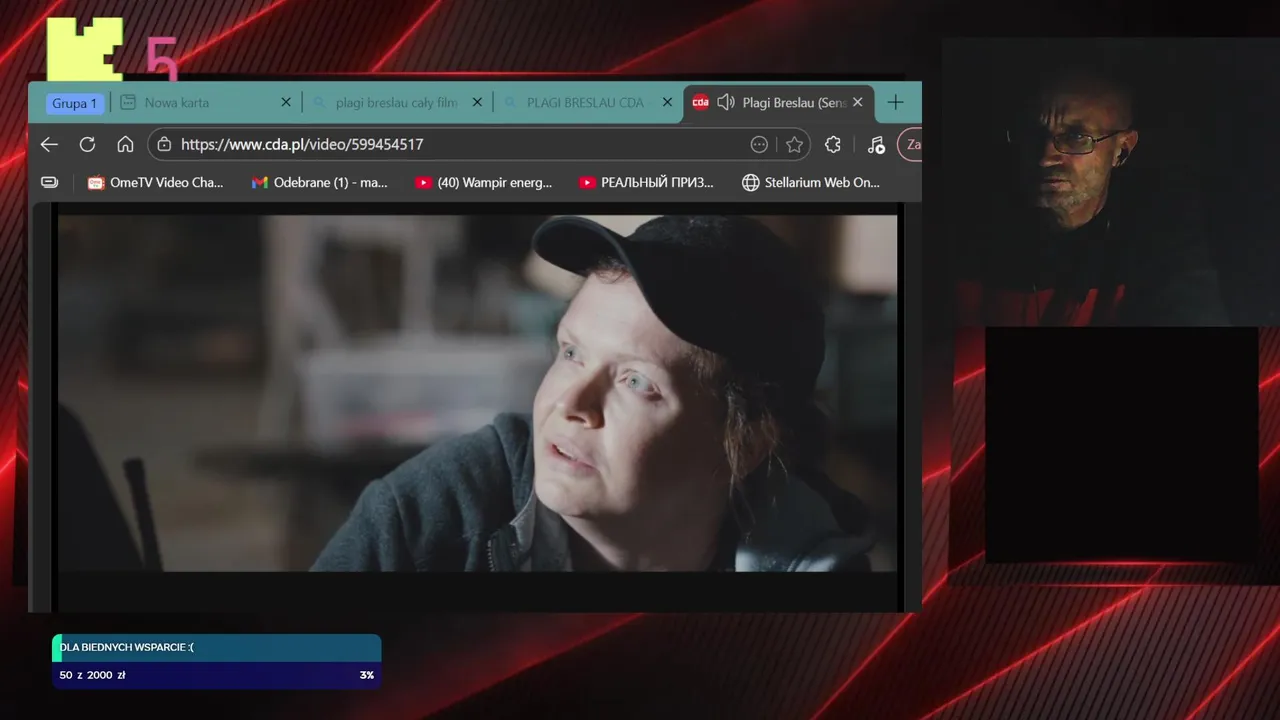Screen dimensions: 1280x720
Task: Click the 3% goal percentage text
Action: (367, 675)
